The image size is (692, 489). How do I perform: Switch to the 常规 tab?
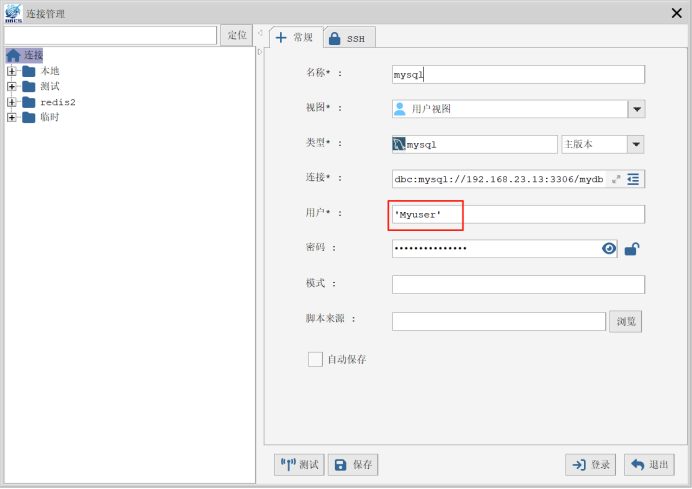coord(295,38)
